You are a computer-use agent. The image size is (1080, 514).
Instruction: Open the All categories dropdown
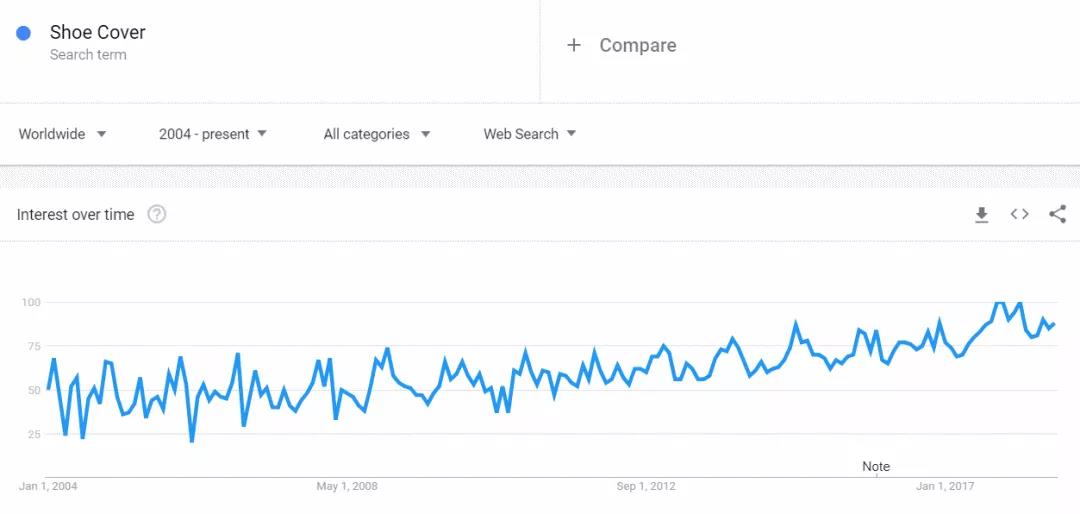(x=376, y=134)
